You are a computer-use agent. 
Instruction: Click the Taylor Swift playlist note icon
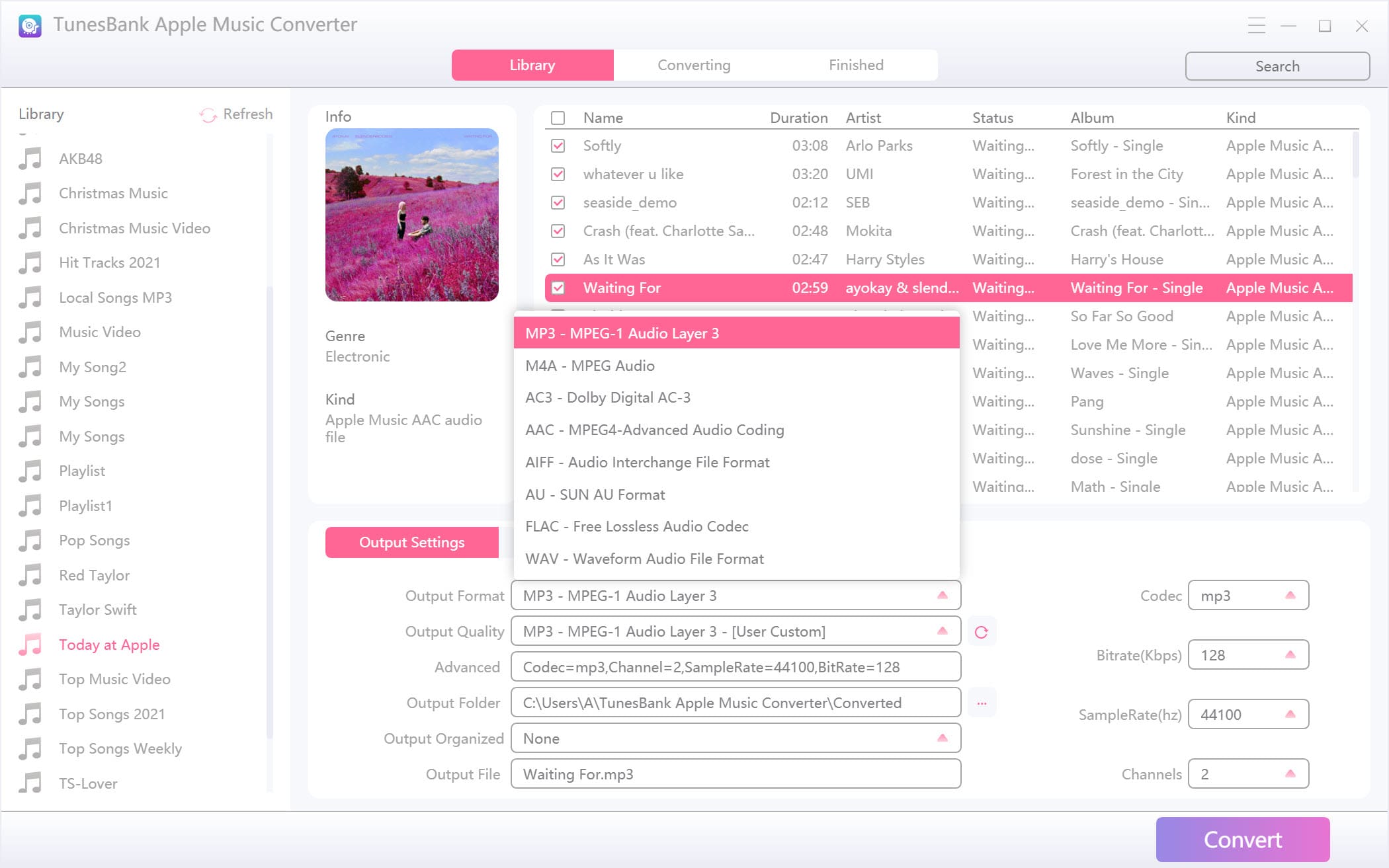coord(30,610)
